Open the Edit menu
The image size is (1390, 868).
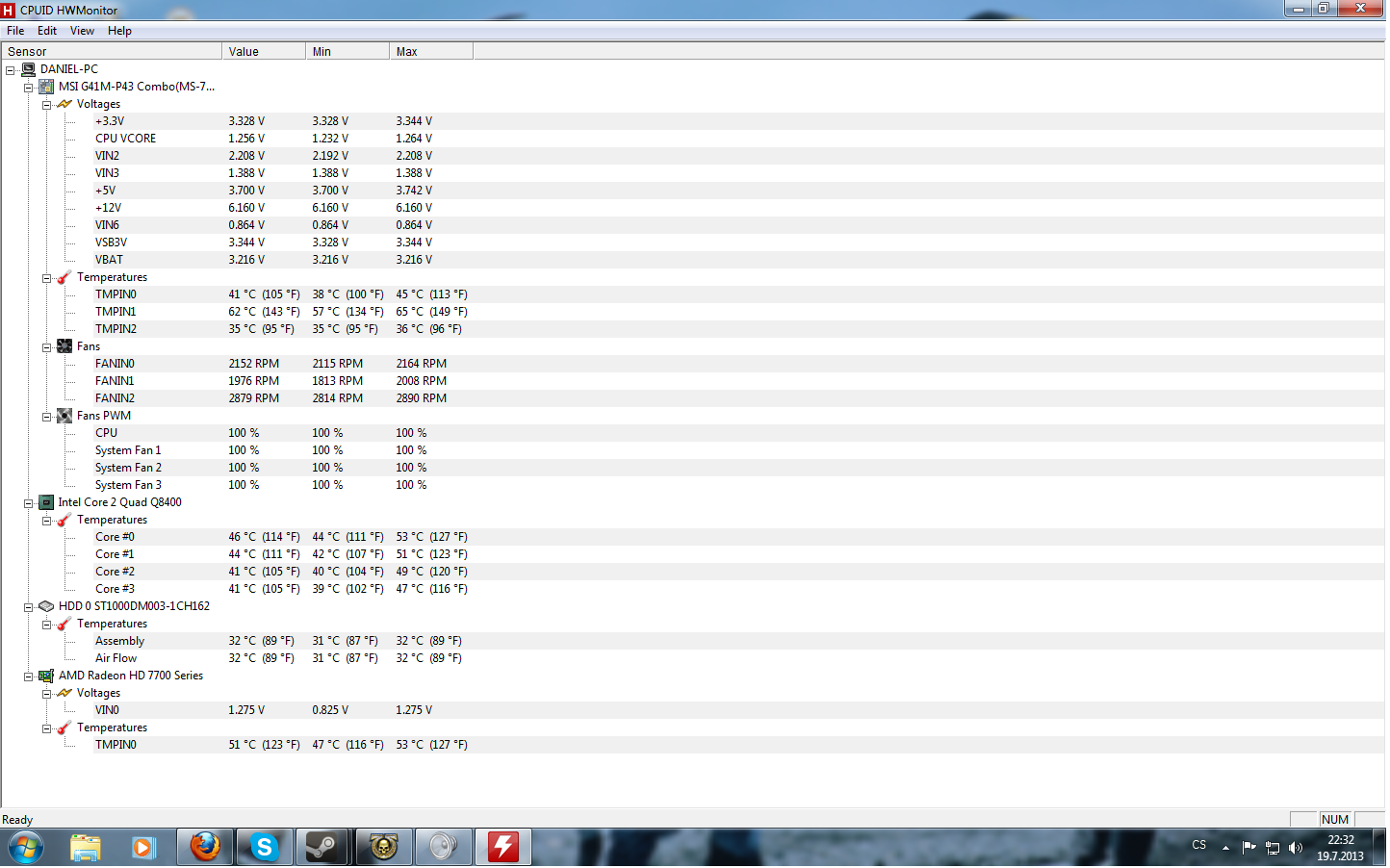pyautogui.click(x=47, y=31)
